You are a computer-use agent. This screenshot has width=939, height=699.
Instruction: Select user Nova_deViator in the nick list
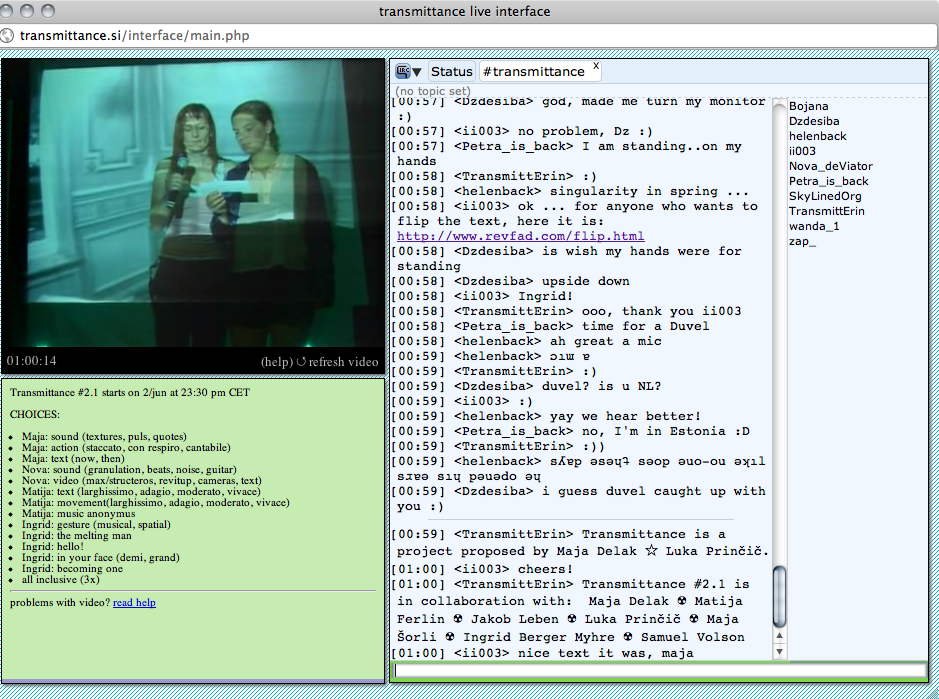pos(831,166)
